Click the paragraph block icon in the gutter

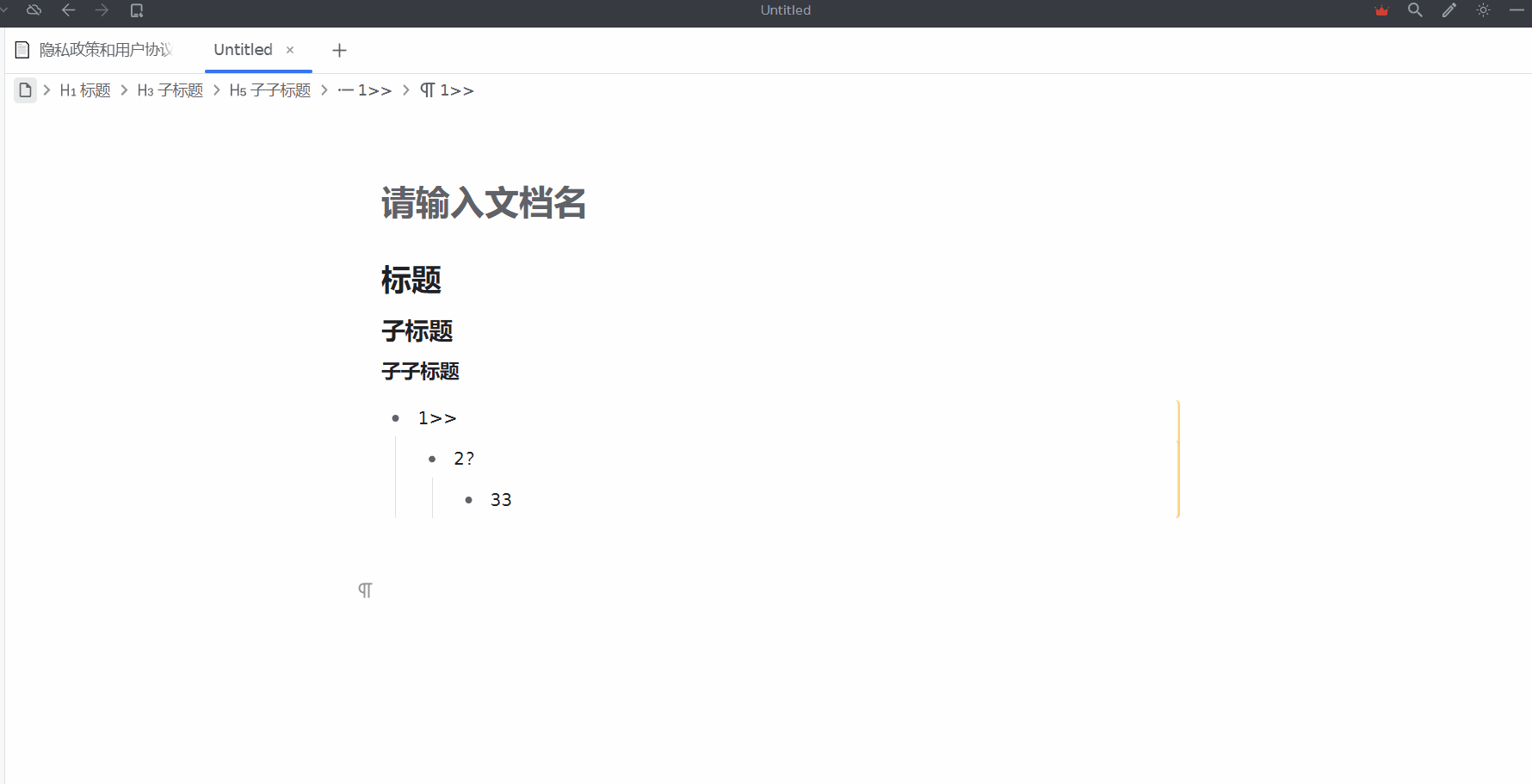365,590
